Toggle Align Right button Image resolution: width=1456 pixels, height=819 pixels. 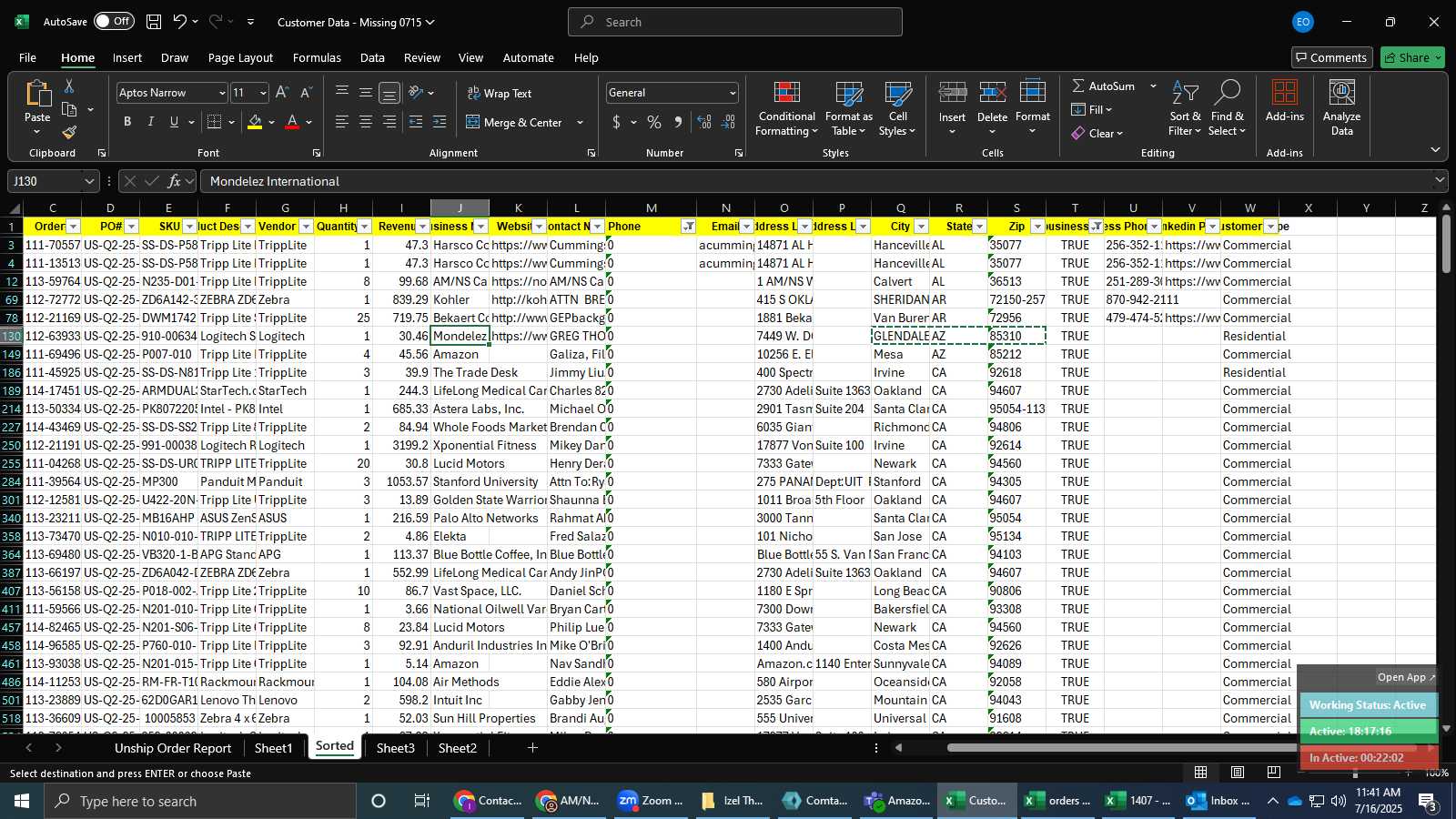[x=389, y=122]
